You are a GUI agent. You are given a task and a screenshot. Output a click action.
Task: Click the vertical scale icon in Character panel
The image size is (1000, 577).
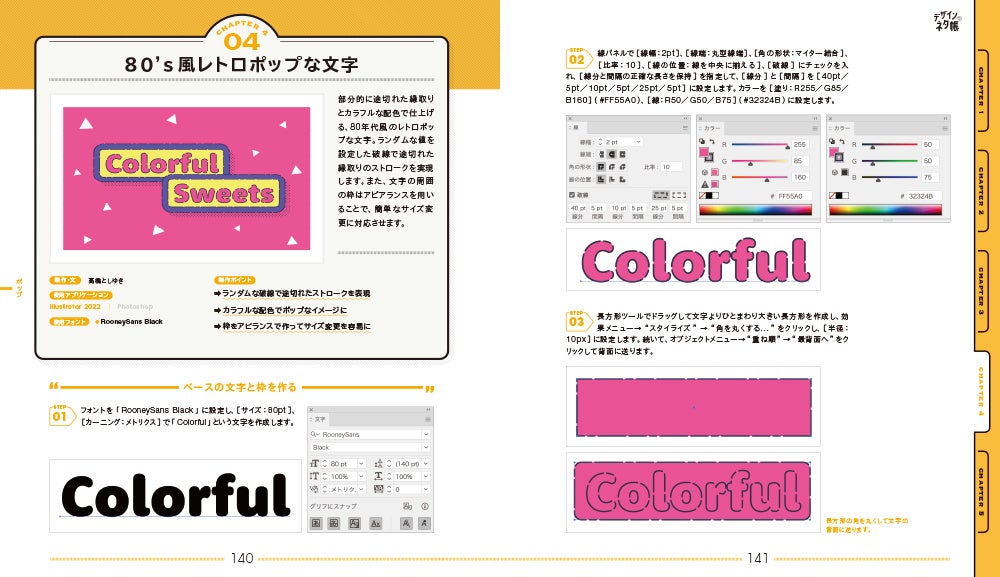click(x=314, y=476)
